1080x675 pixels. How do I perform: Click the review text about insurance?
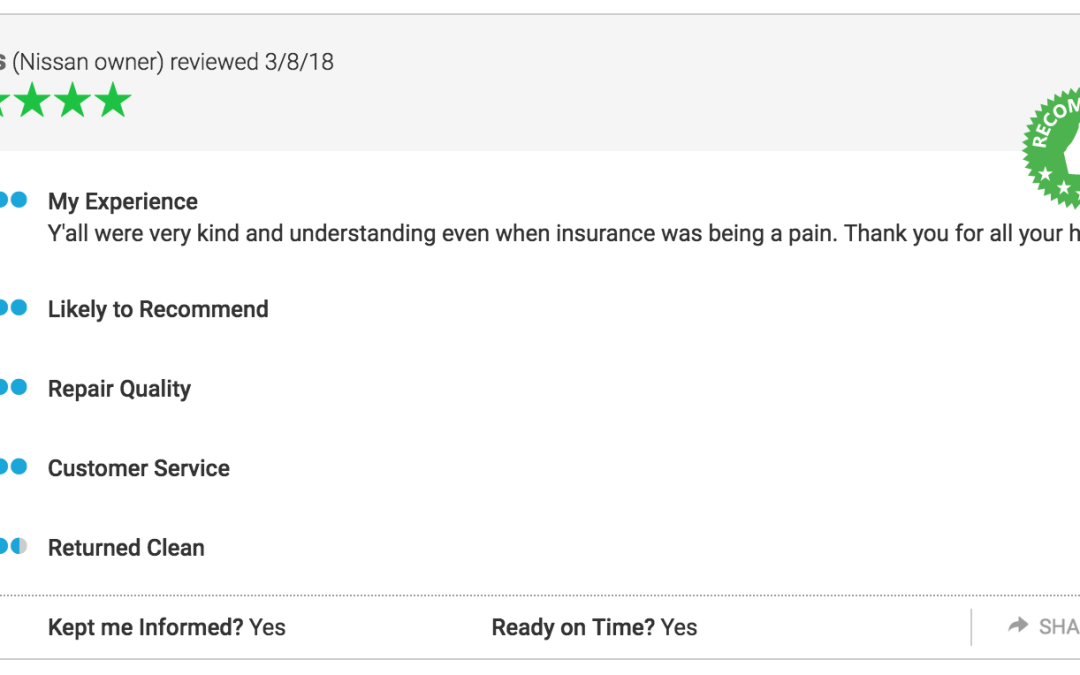(x=563, y=234)
